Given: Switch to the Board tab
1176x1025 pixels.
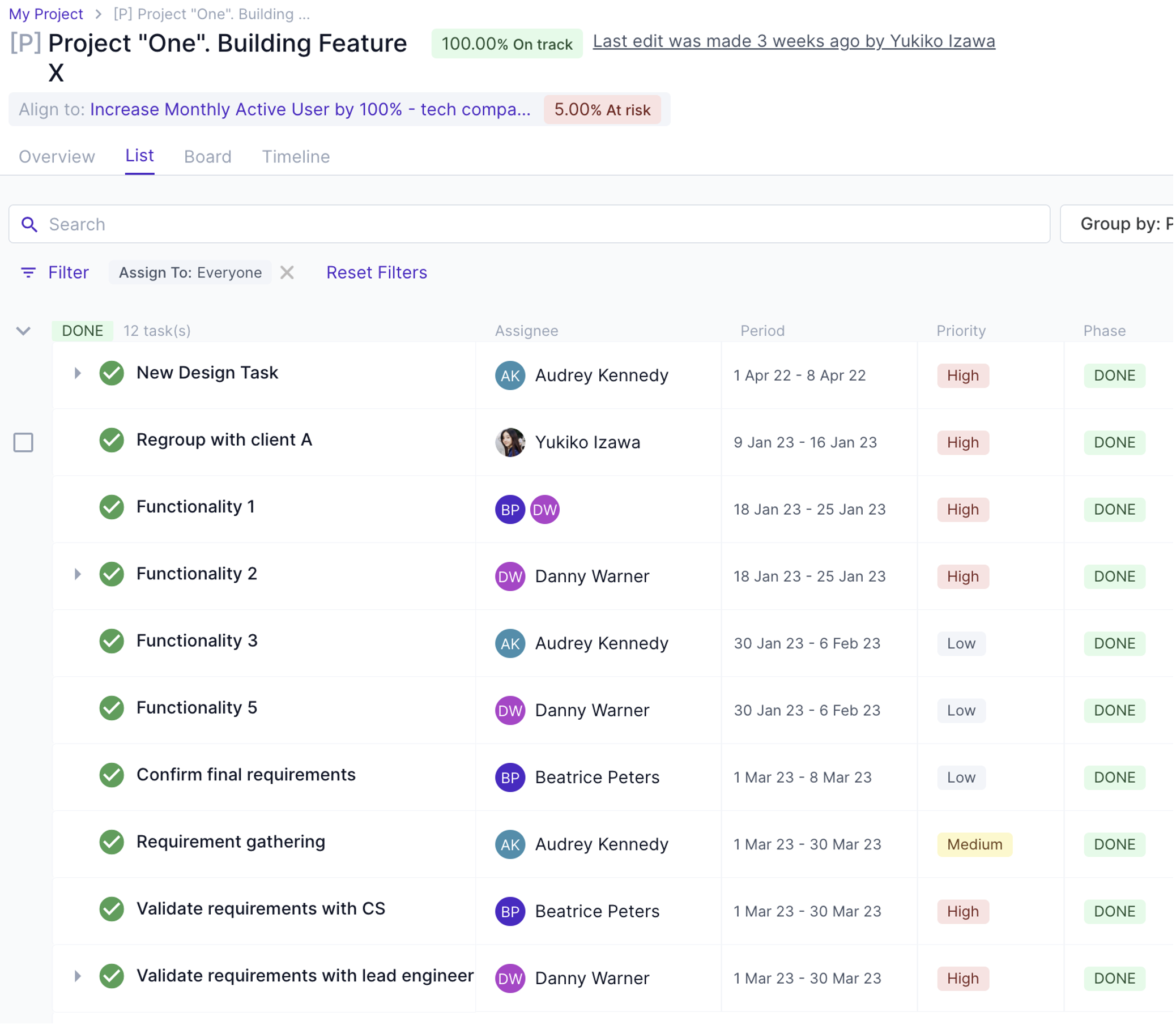Looking at the screenshot, I should pyautogui.click(x=208, y=157).
